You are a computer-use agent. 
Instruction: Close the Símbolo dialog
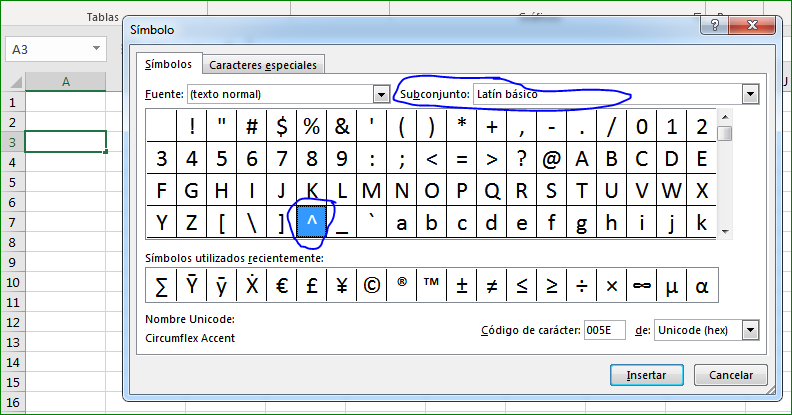click(x=752, y=25)
